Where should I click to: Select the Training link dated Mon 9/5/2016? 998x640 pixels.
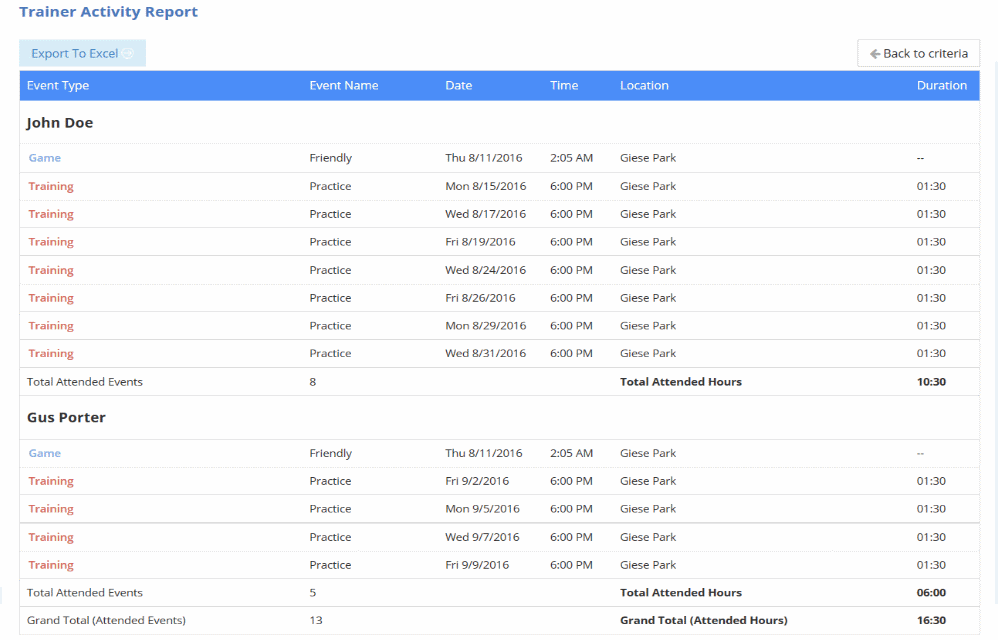tap(51, 509)
